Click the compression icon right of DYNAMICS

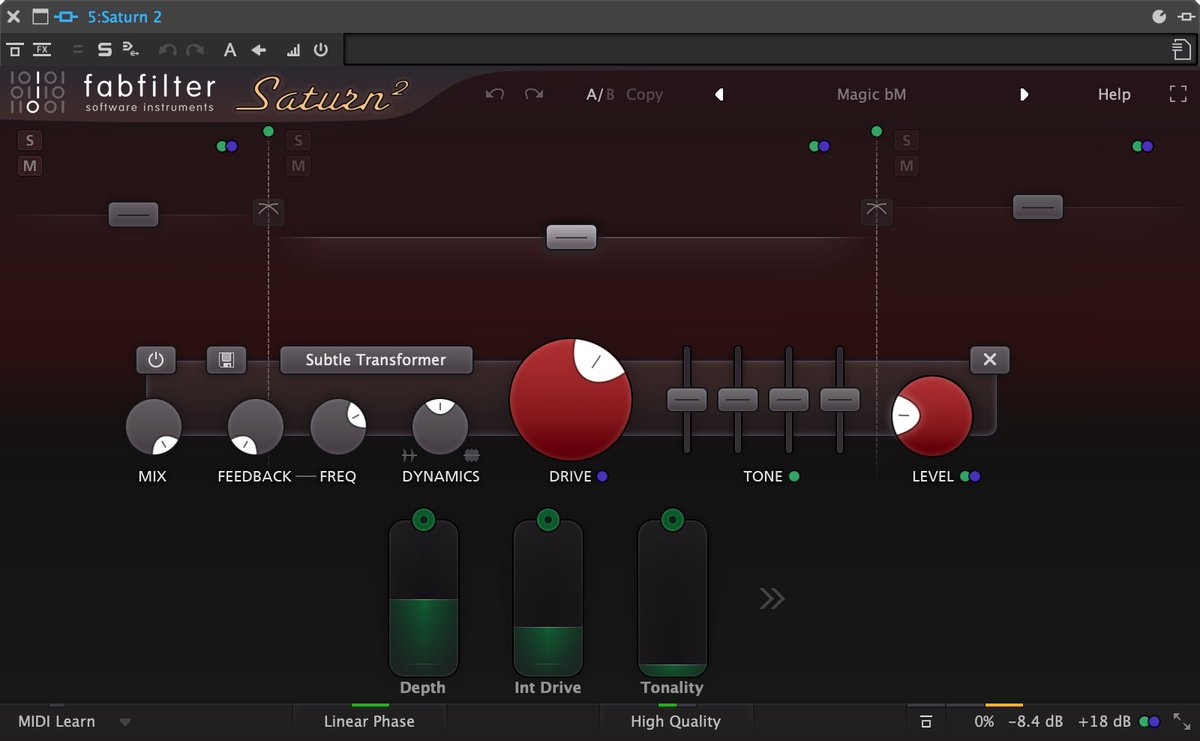click(x=472, y=456)
